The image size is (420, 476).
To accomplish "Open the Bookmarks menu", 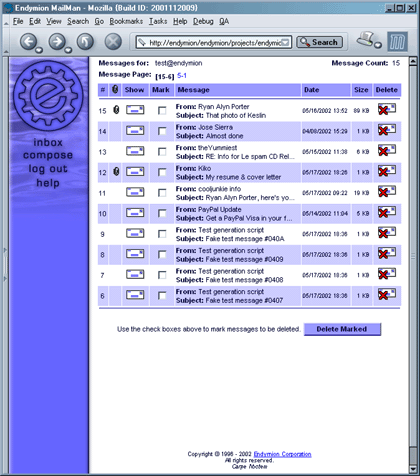I will [x=126, y=22].
